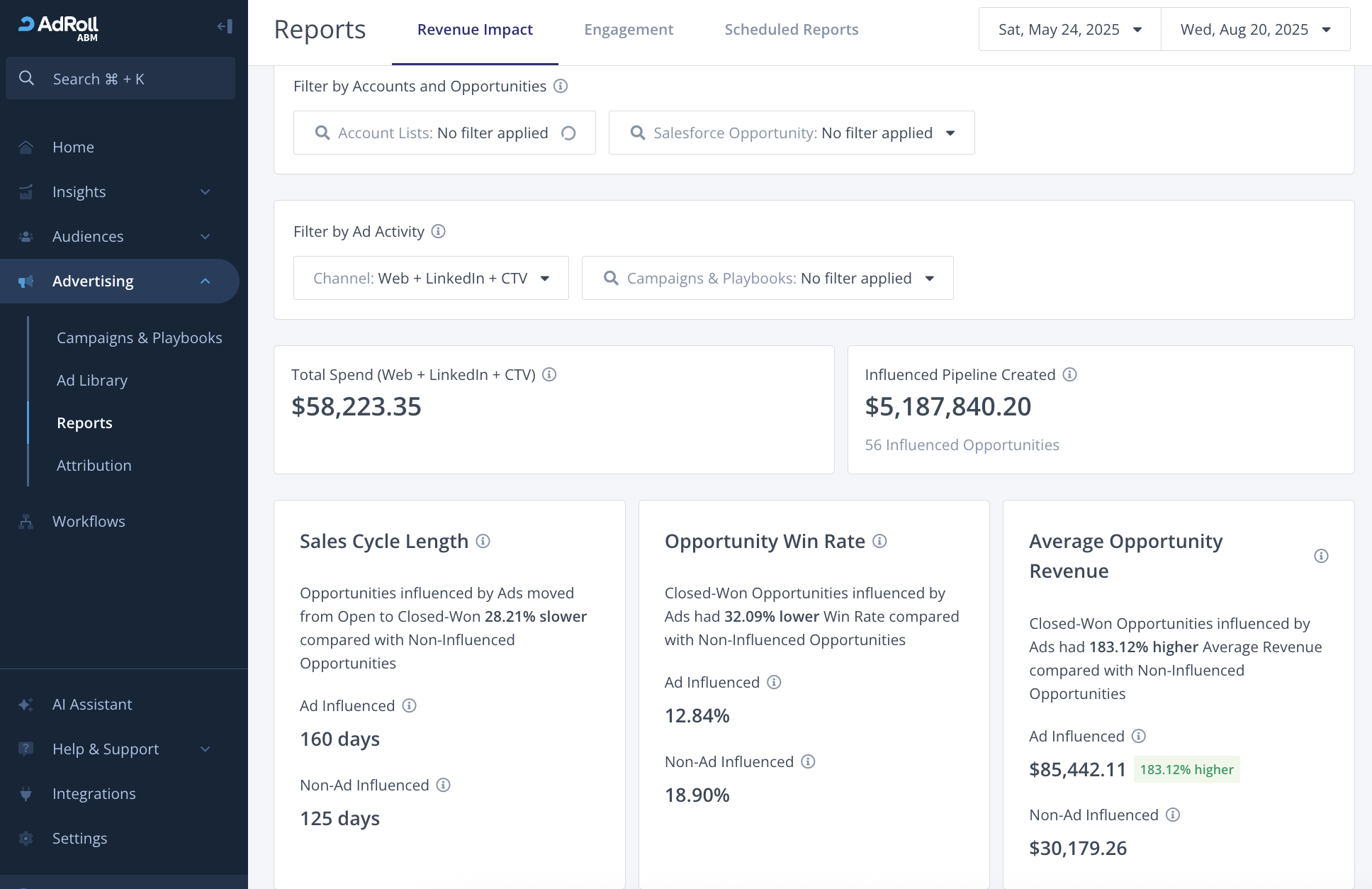Viewport: 1372px width, 889px height.
Task: Click info icon next to Opportunity Win Rate
Action: [879, 542]
